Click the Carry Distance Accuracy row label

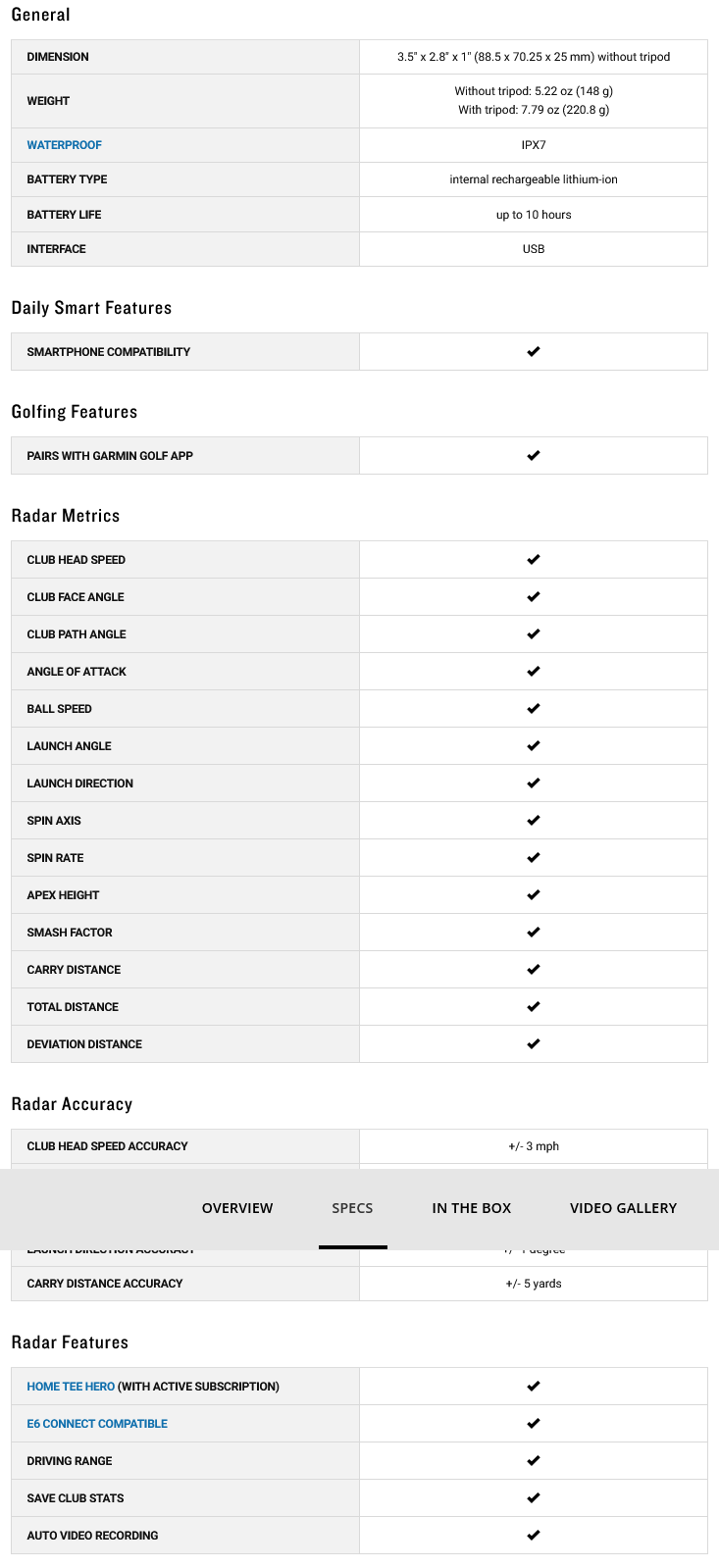pos(105,1284)
